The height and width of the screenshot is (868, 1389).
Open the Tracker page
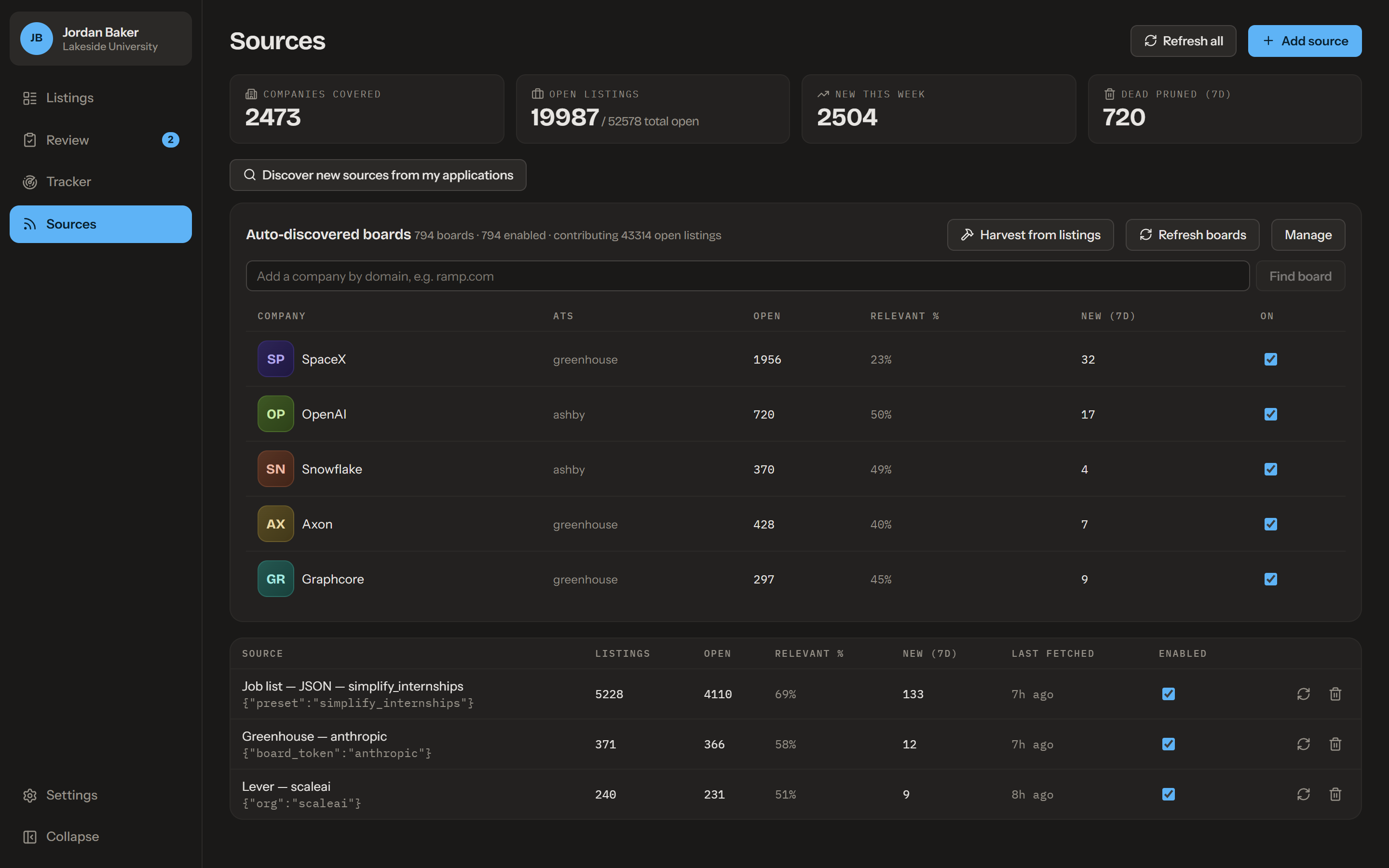pos(100,182)
